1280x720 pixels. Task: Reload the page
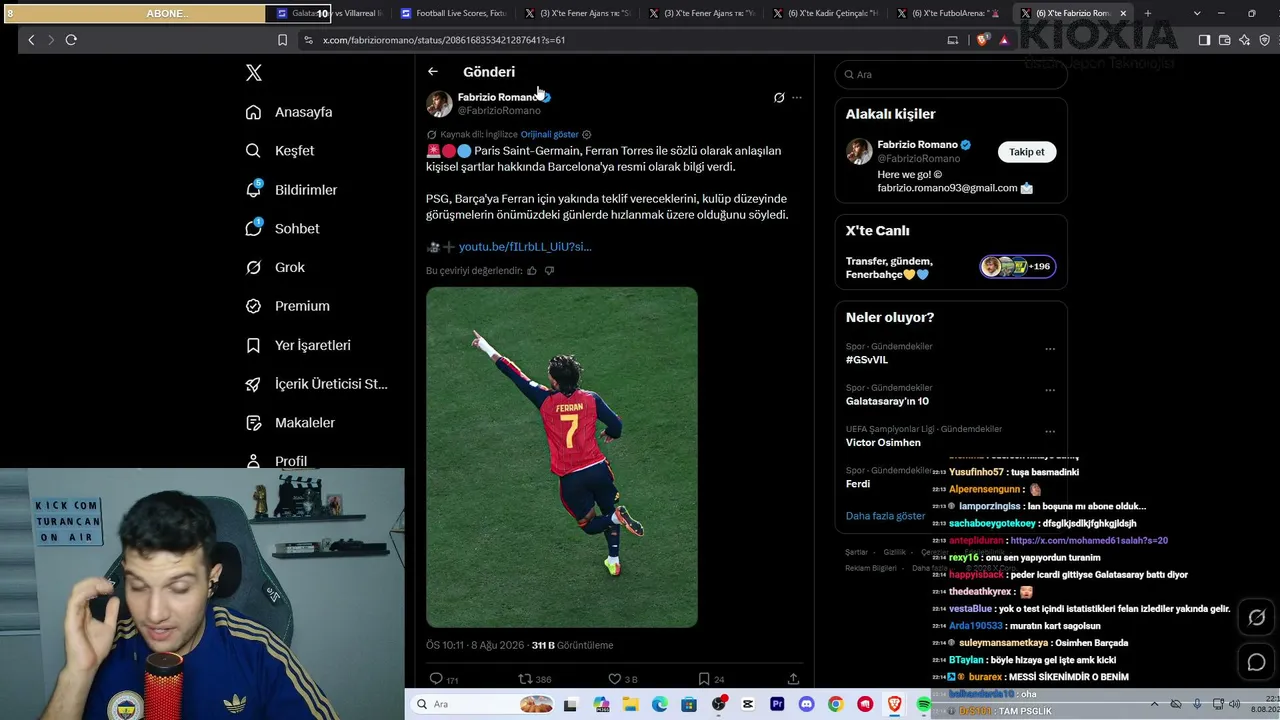pos(71,40)
